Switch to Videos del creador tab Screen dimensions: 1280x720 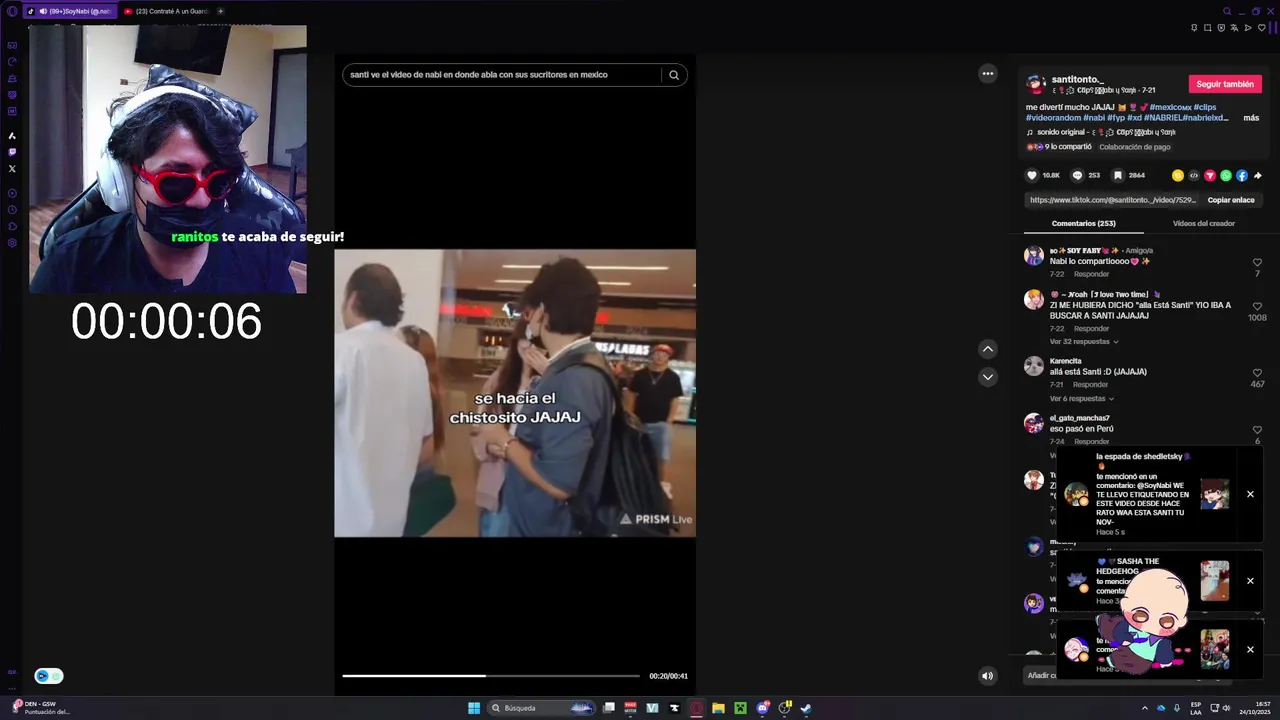[x=1204, y=223]
